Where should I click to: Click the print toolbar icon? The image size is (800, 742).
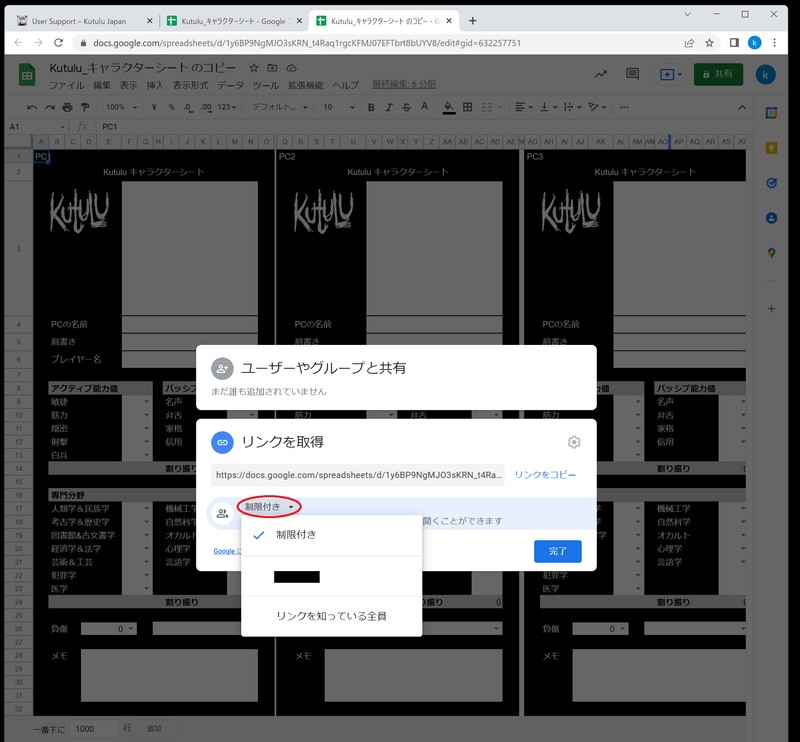point(67,107)
